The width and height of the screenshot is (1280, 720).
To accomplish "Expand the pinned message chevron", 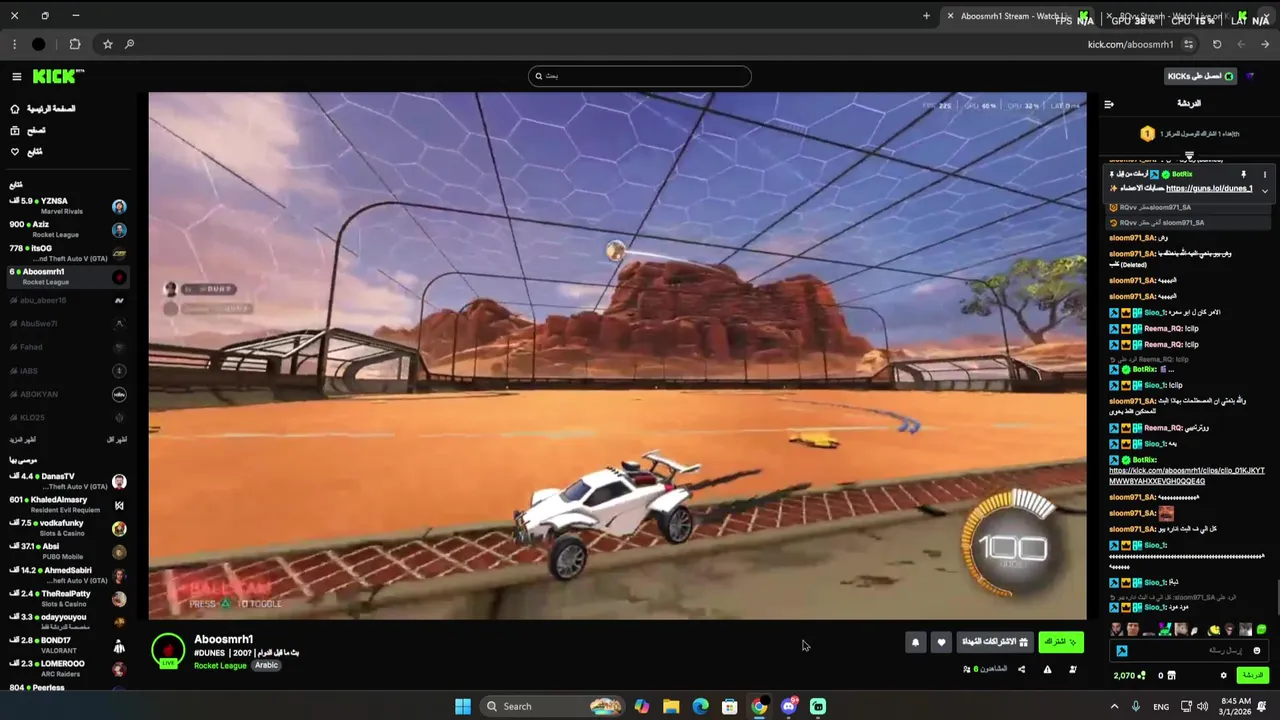I will point(1264,190).
